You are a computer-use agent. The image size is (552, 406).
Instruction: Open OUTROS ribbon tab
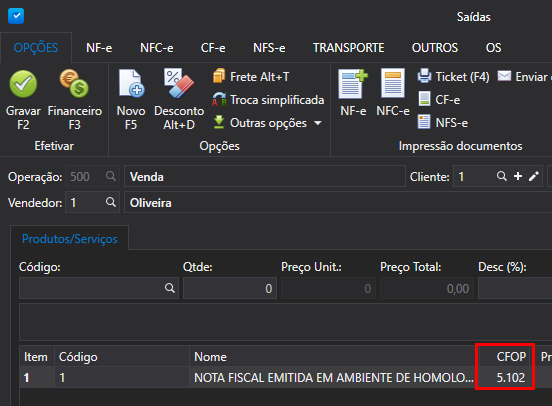(435, 48)
